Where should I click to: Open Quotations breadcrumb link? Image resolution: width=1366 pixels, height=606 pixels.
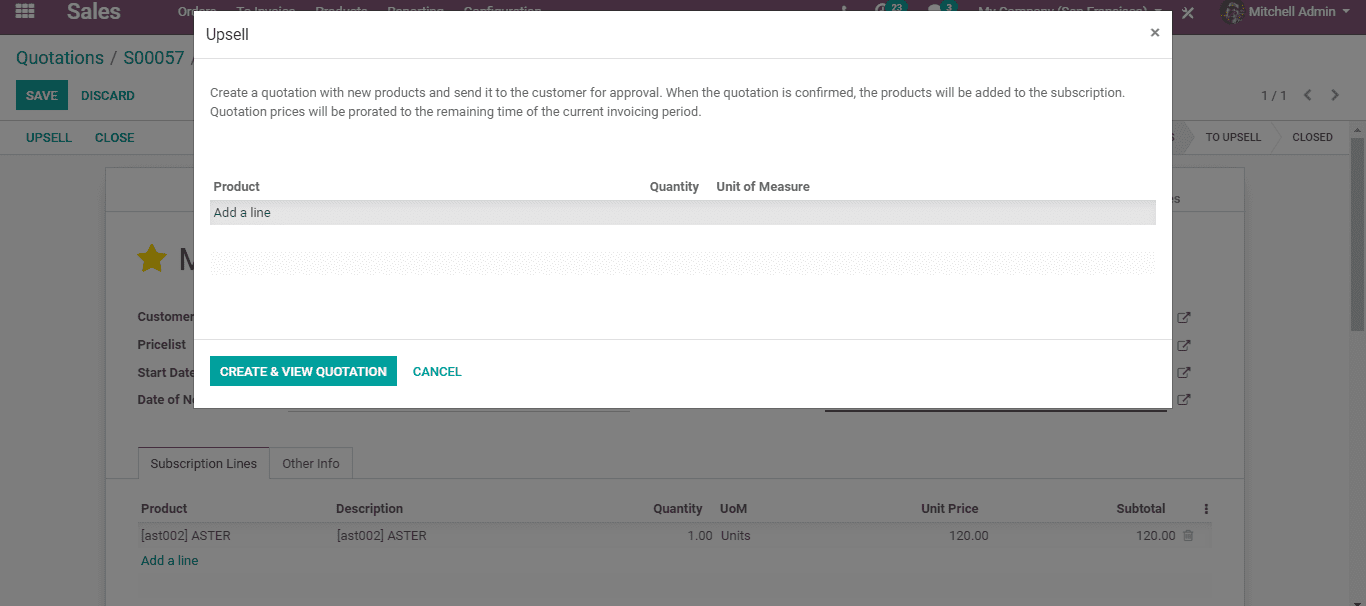coord(60,58)
